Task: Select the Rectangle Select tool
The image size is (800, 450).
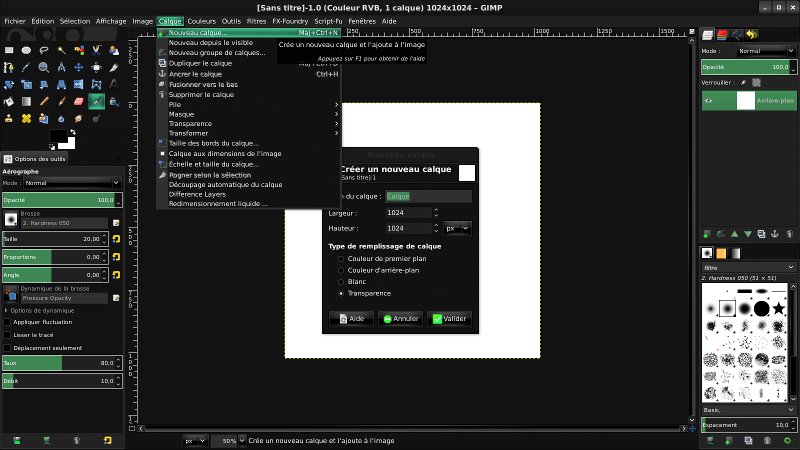Action: (x=9, y=50)
